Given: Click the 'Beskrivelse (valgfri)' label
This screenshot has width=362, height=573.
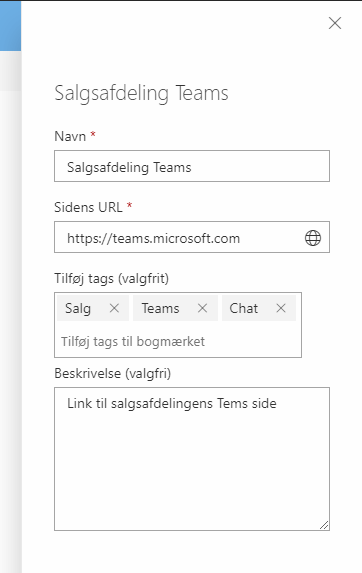Looking at the screenshot, I should [x=113, y=373].
